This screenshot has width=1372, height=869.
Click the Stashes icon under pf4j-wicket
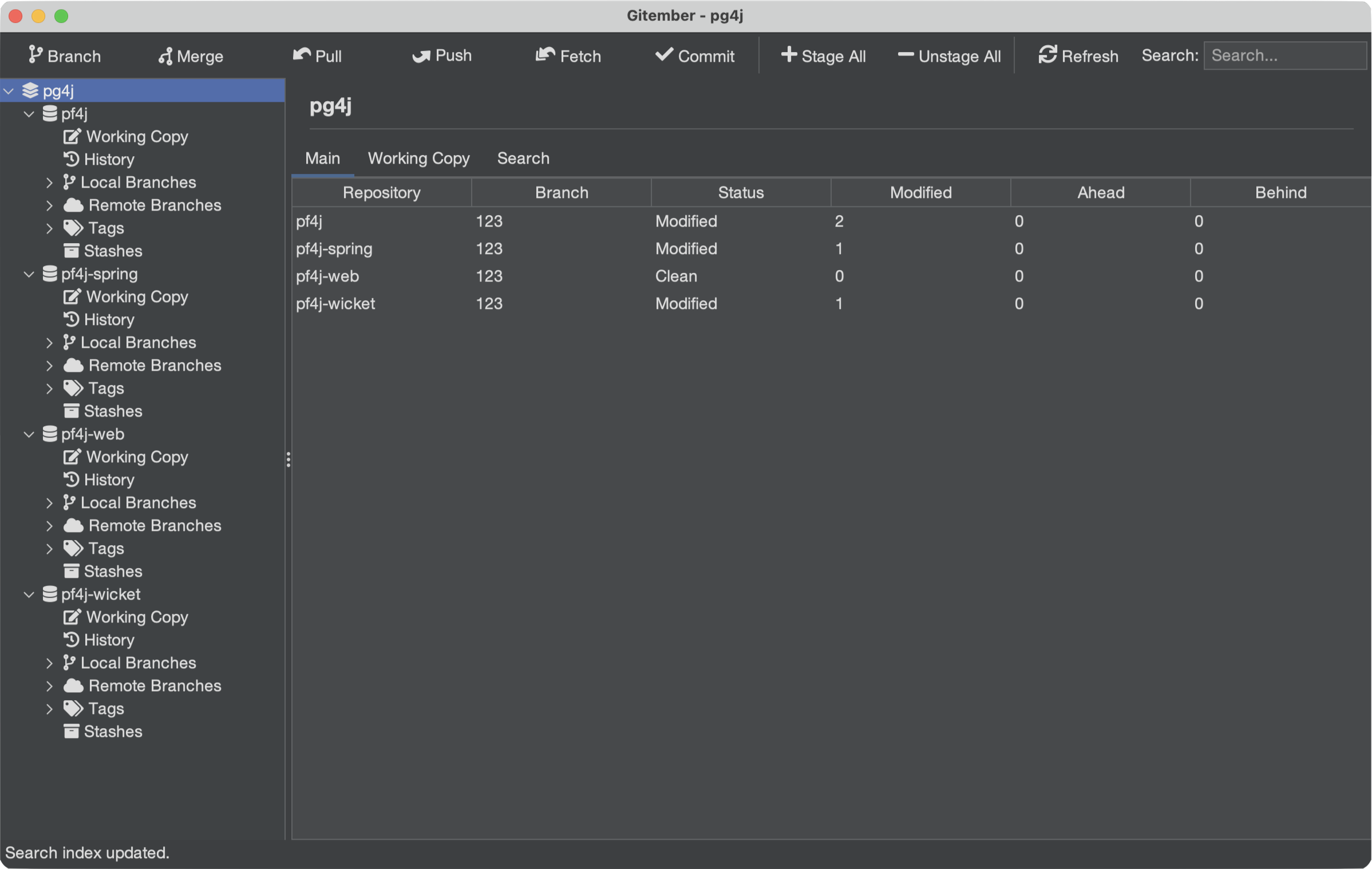coord(71,731)
